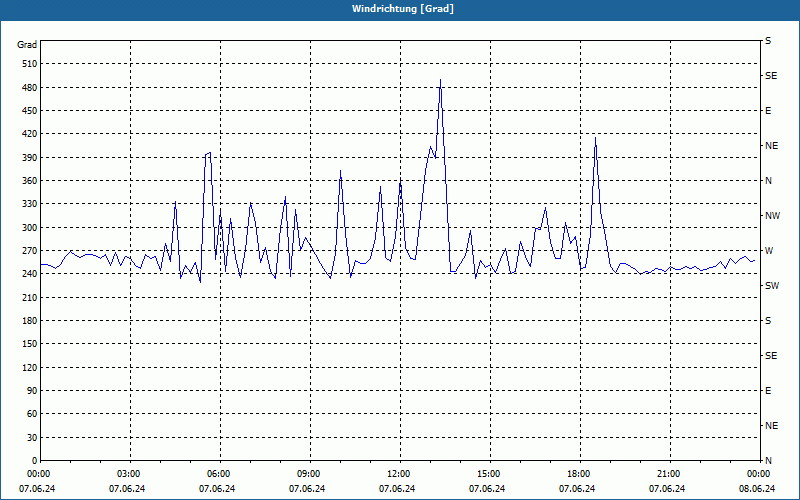Image resolution: width=800 pixels, height=500 pixels.
Task: Click the highest wind direction peak near 490
Action: pyautogui.click(x=440, y=80)
